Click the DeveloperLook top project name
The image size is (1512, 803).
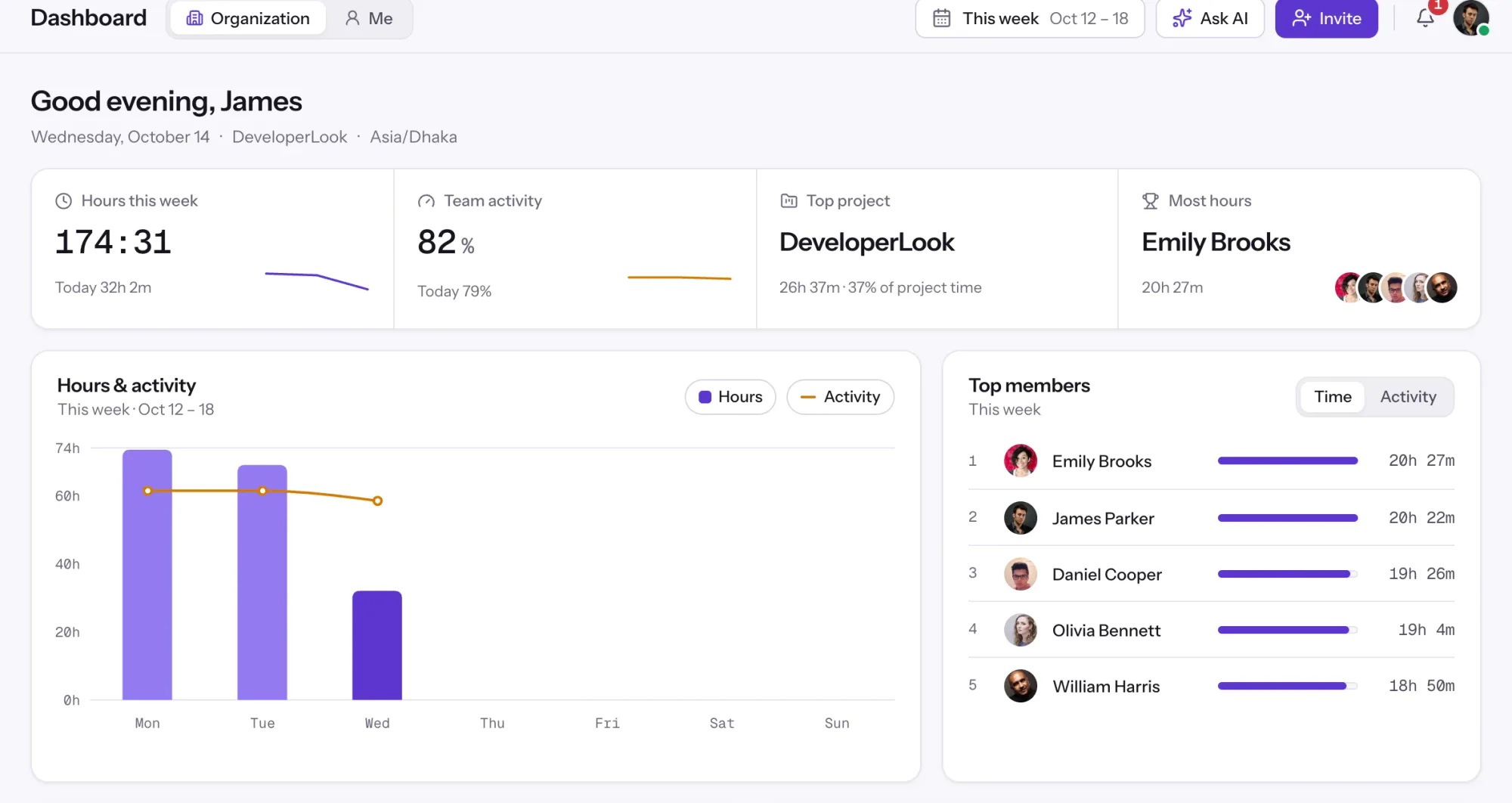[866, 242]
